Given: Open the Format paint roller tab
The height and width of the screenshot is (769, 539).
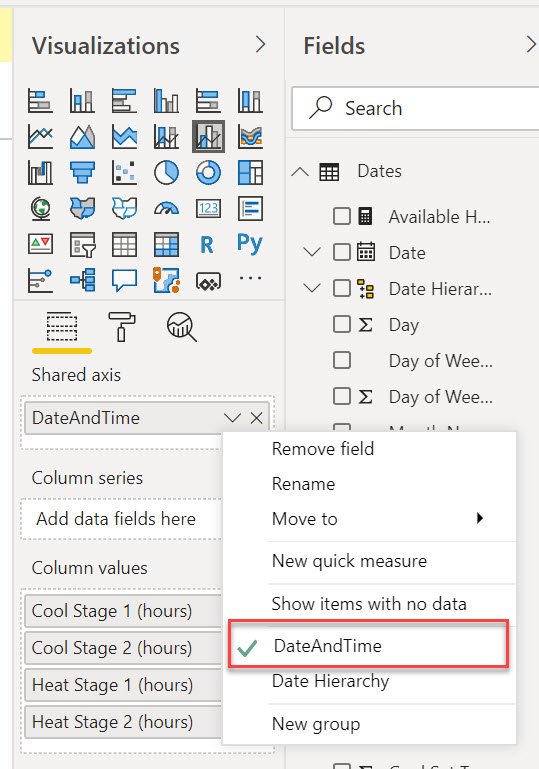Looking at the screenshot, I should (x=121, y=327).
